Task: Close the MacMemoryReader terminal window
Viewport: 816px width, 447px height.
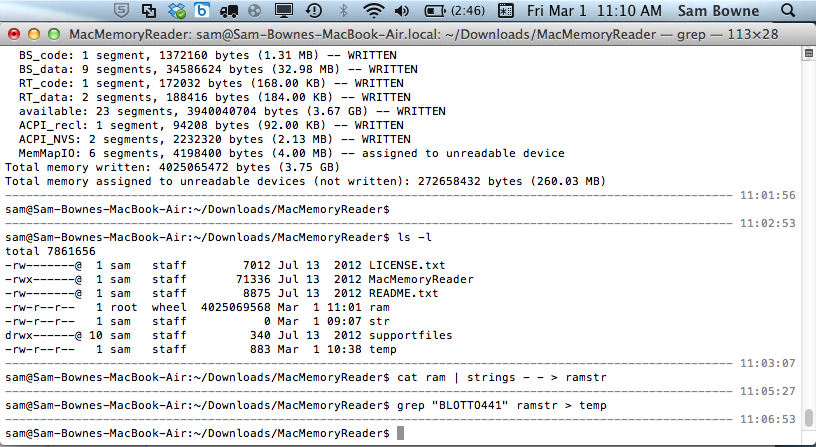Action: (13, 34)
